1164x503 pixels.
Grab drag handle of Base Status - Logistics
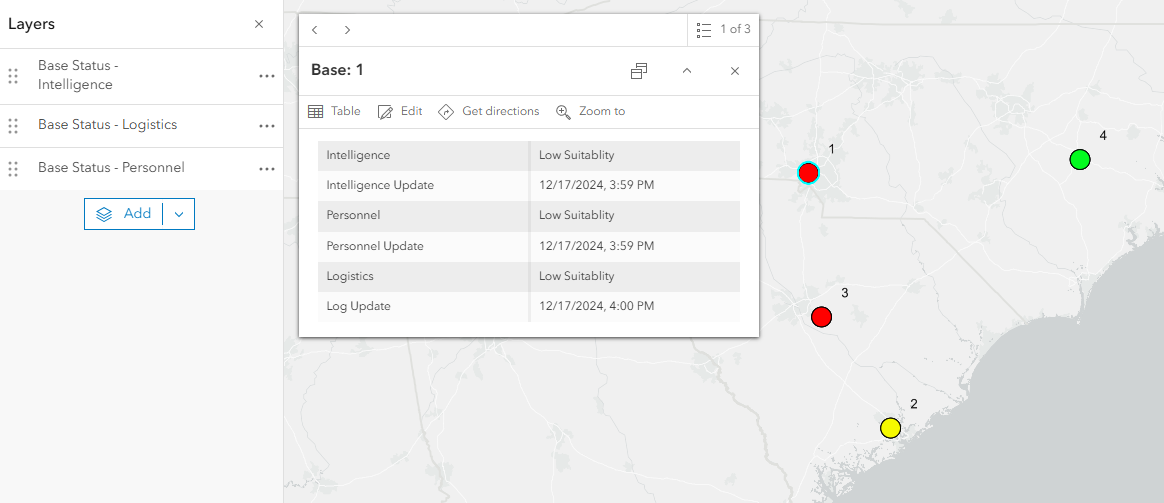click(x=13, y=126)
